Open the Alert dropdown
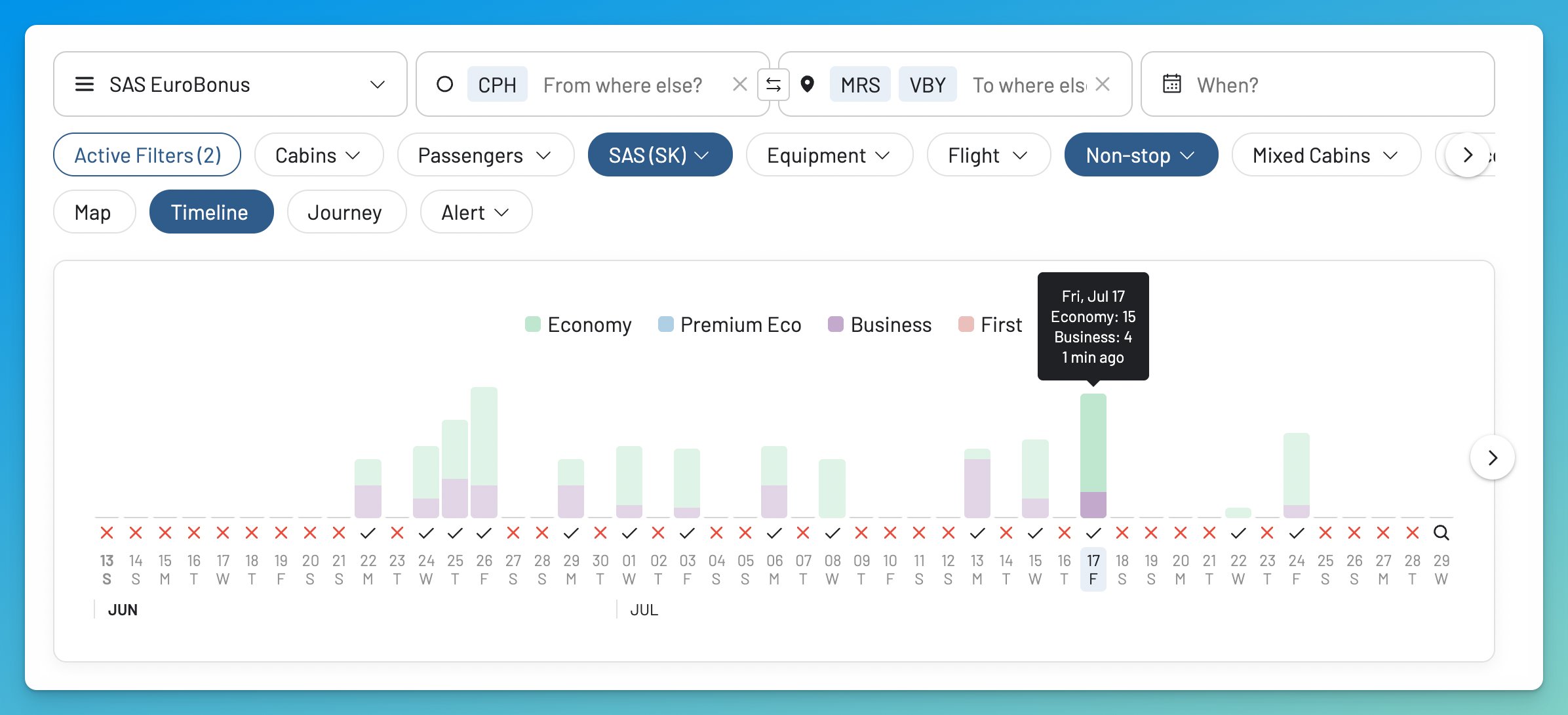1568x715 pixels. tap(476, 212)
